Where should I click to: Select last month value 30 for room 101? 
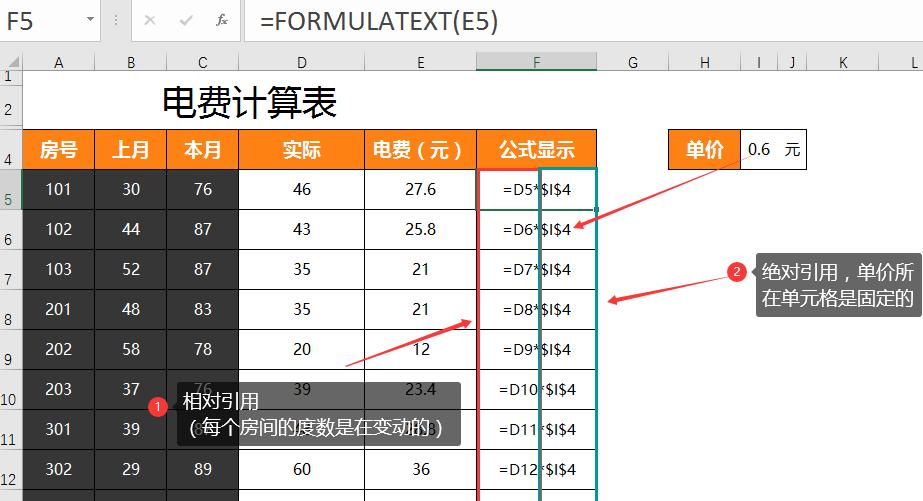click(131, 189)
